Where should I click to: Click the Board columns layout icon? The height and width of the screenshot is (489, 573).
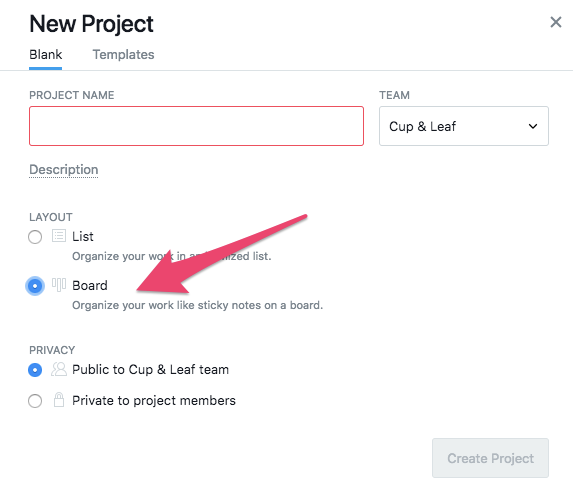coord(59,285)
